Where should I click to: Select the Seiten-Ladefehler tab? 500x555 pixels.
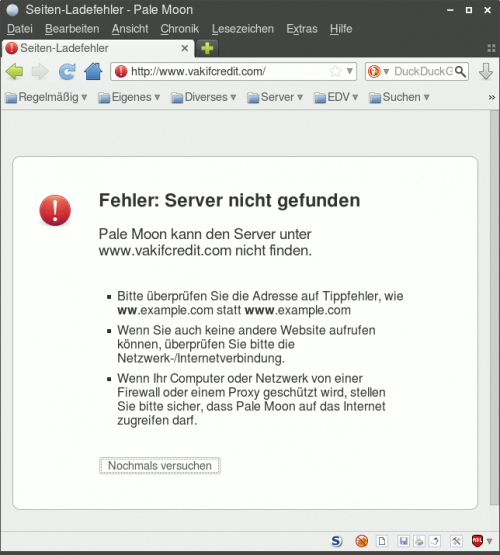[x=98, y=48]
